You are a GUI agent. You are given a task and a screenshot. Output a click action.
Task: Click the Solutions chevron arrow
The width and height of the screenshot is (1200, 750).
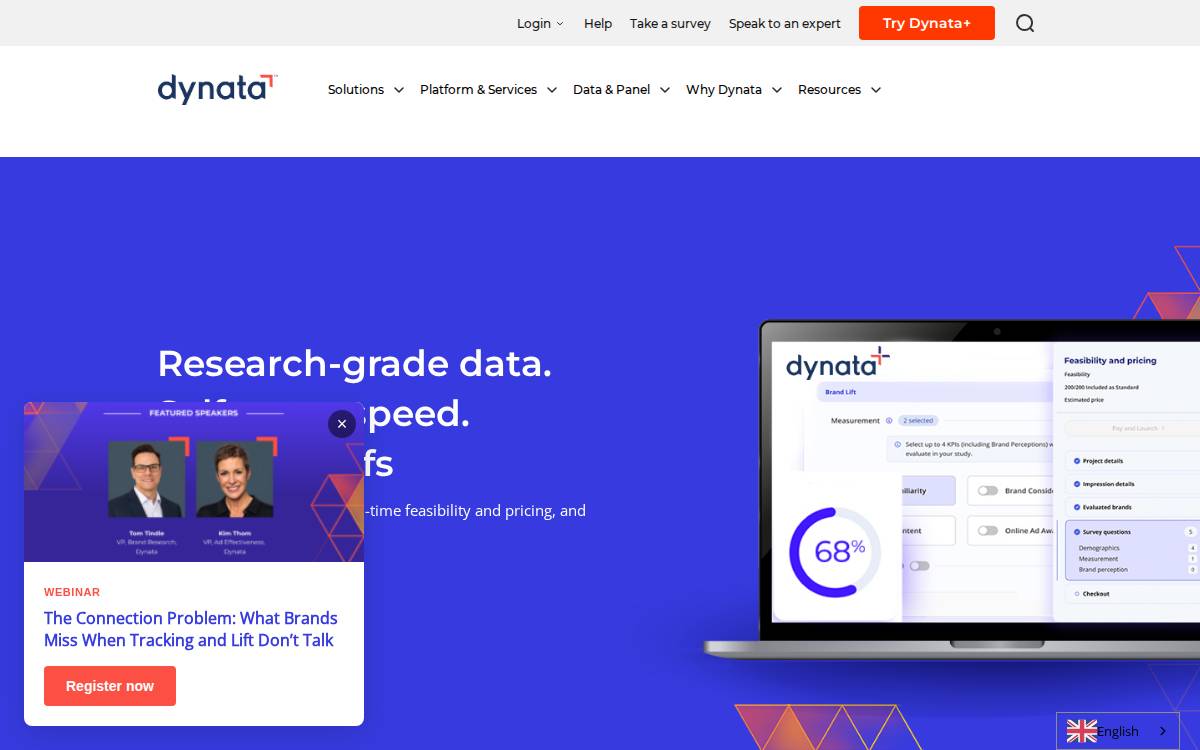pyautogui.click(x=398, y=90)
